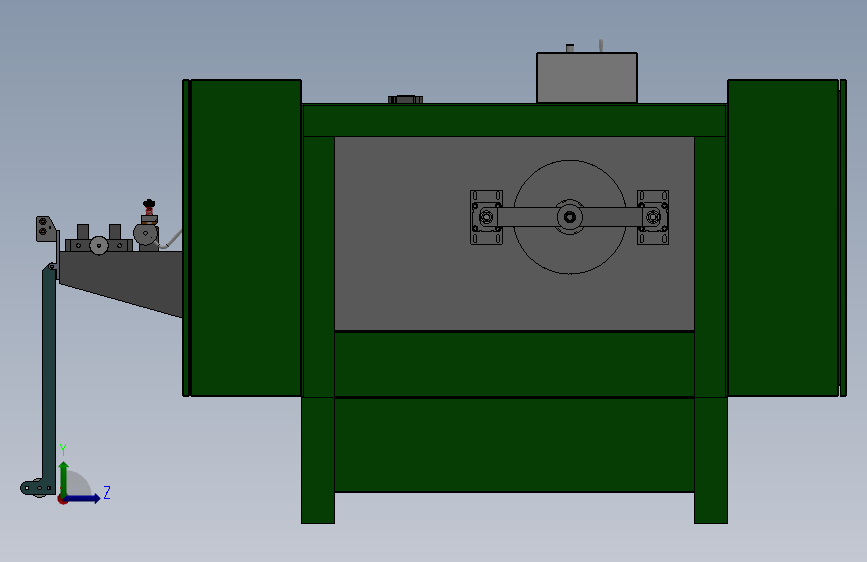Select the small roller wheel on the left shelf
The width and height of the screenshot is (867, 562).
tap(98, 245)
